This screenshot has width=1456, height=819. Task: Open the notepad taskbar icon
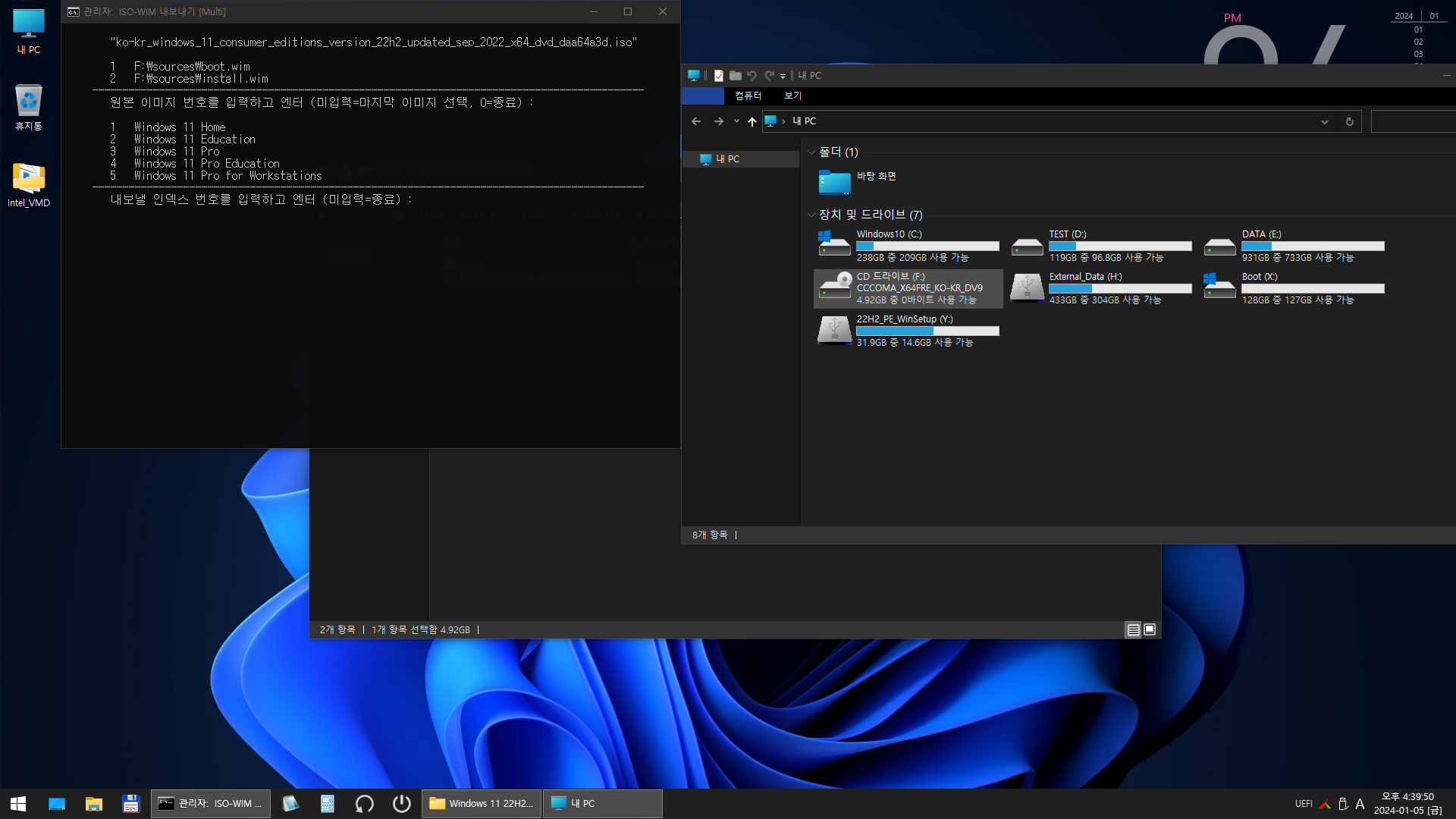pos(290,804)
